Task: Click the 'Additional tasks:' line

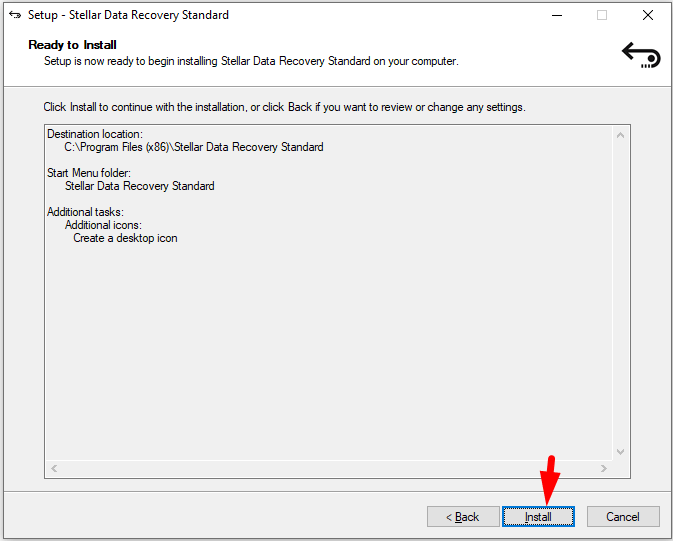Action: point(85,212)
